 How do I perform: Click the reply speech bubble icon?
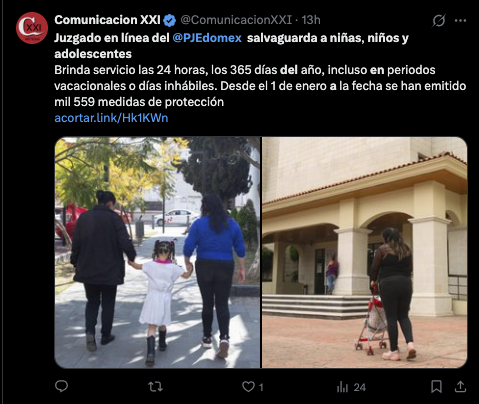coord(61,387)
